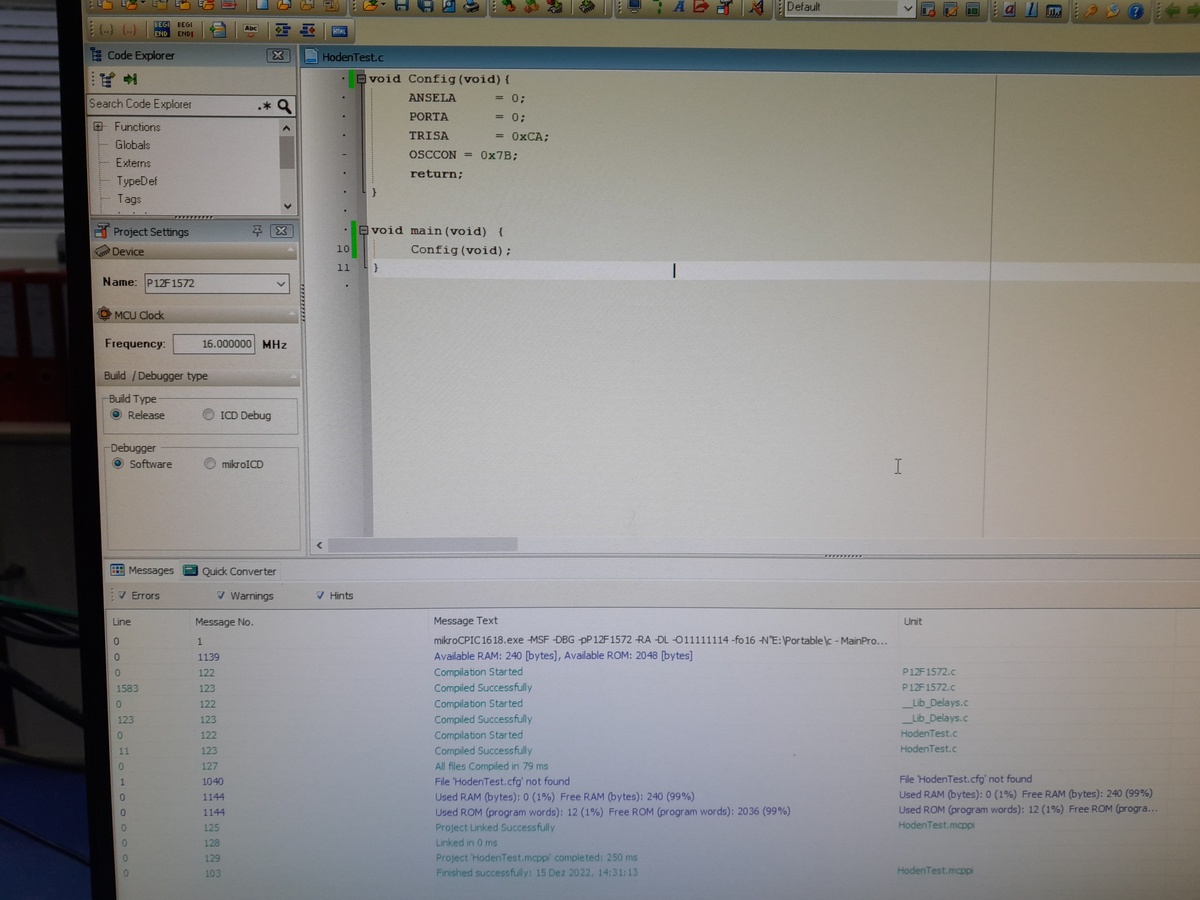Click the Message No. column header
Image resolution: width=1200 pixels, height=900 pixels.
(223, 622)
